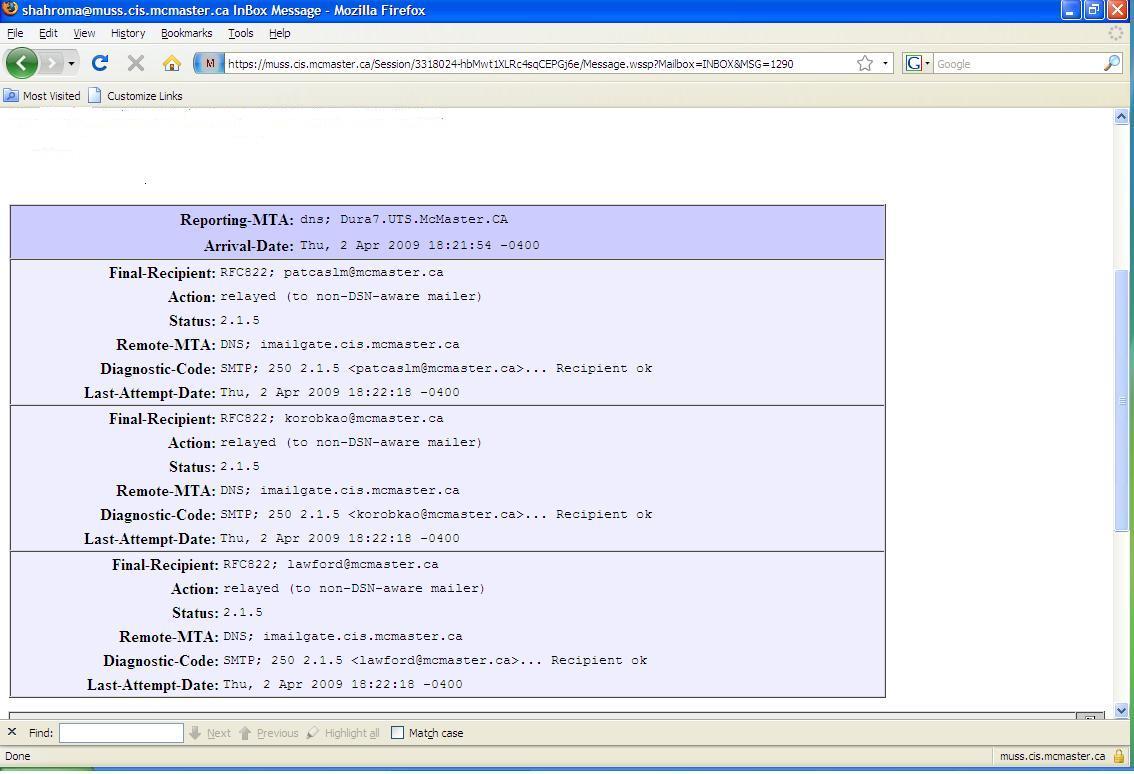The image size is (1134, 774).
Task: Click the search magnifier icon
Action: coord(1111,63)
